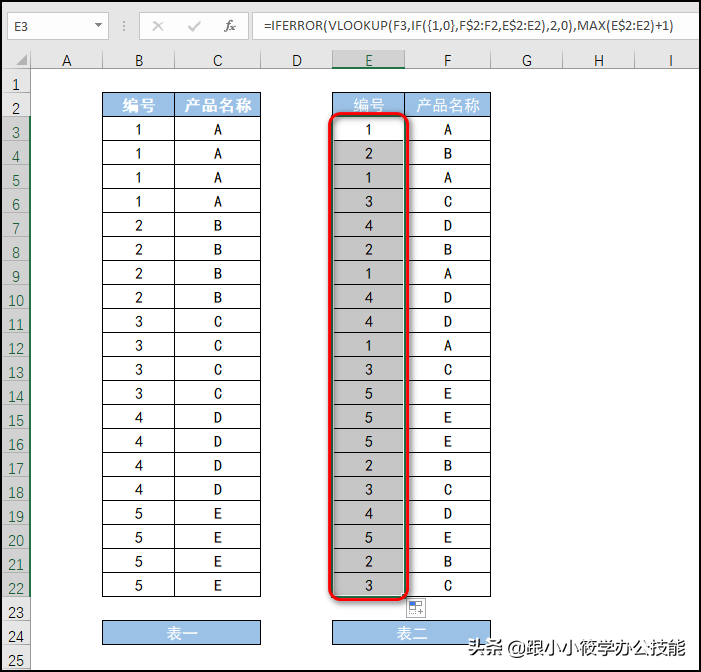Viewport: 701px width, 672px height.
Task: Click the Insert Function fx icon
Action: 229,26
